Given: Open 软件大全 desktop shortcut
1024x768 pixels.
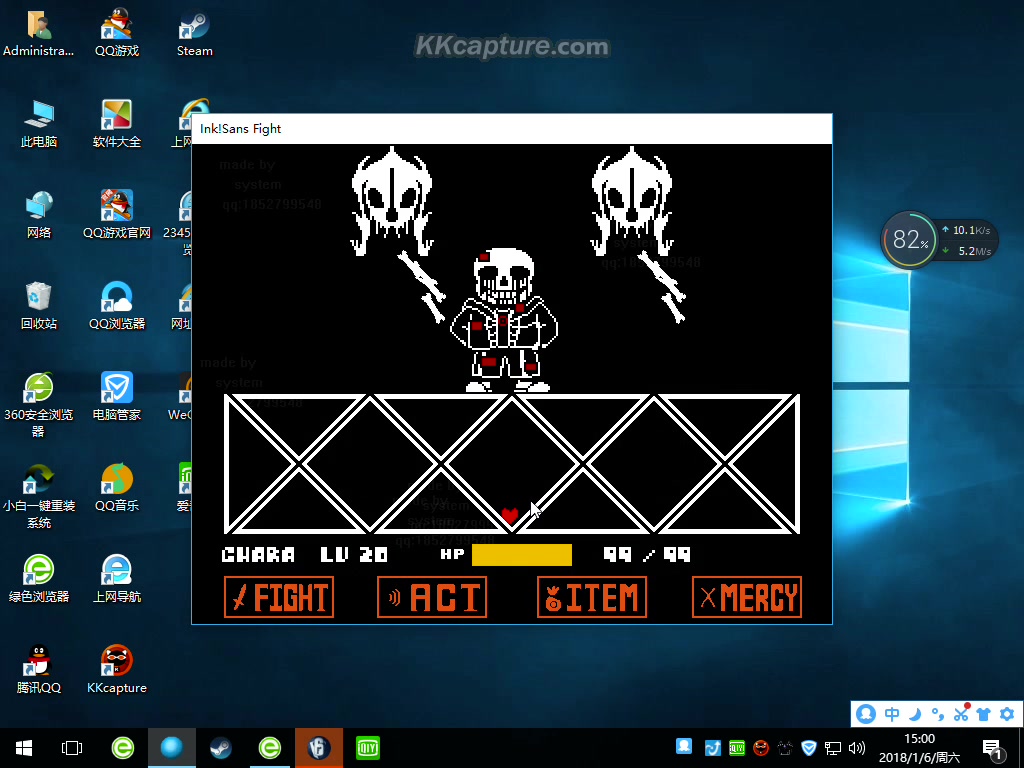Looking at the screenshot, I should click(117, 123).
